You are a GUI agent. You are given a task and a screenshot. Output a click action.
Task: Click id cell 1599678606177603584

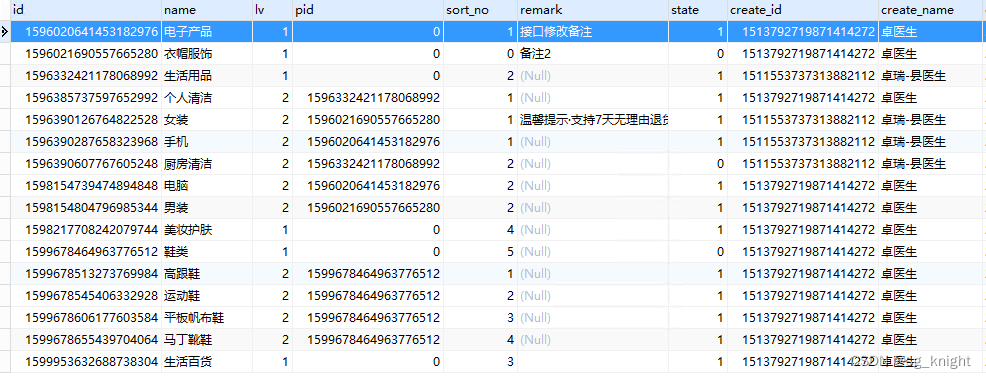tap(86, 318)
